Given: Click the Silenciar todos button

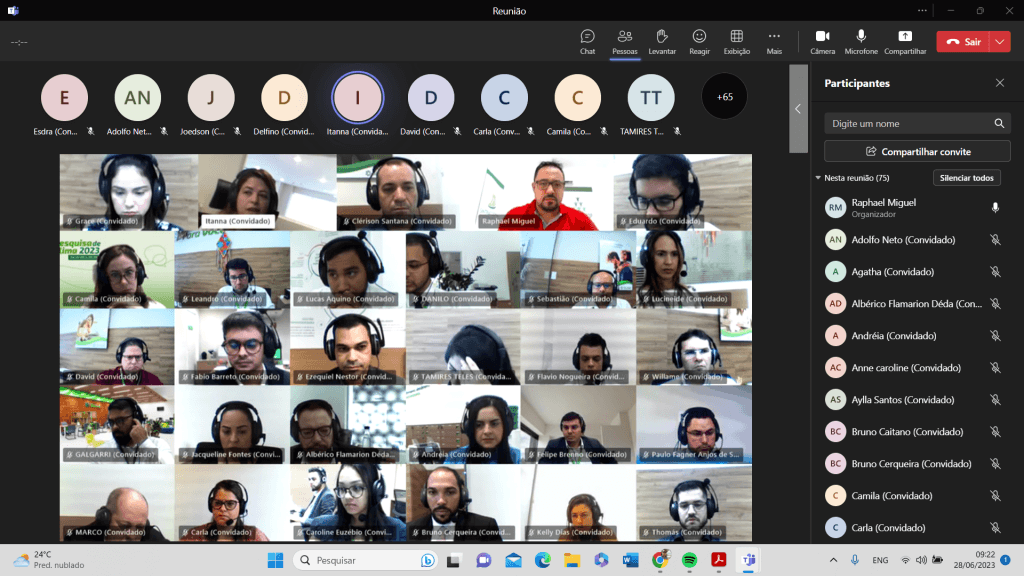Looking at the screenshot, I should click(966, 178).
